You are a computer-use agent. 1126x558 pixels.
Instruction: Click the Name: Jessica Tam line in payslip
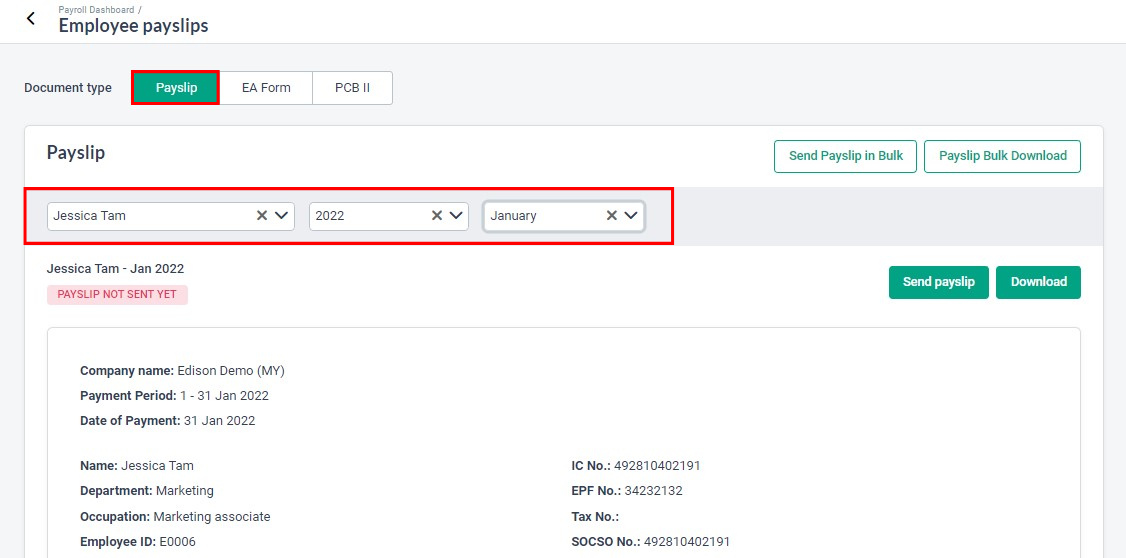(136, 465)
